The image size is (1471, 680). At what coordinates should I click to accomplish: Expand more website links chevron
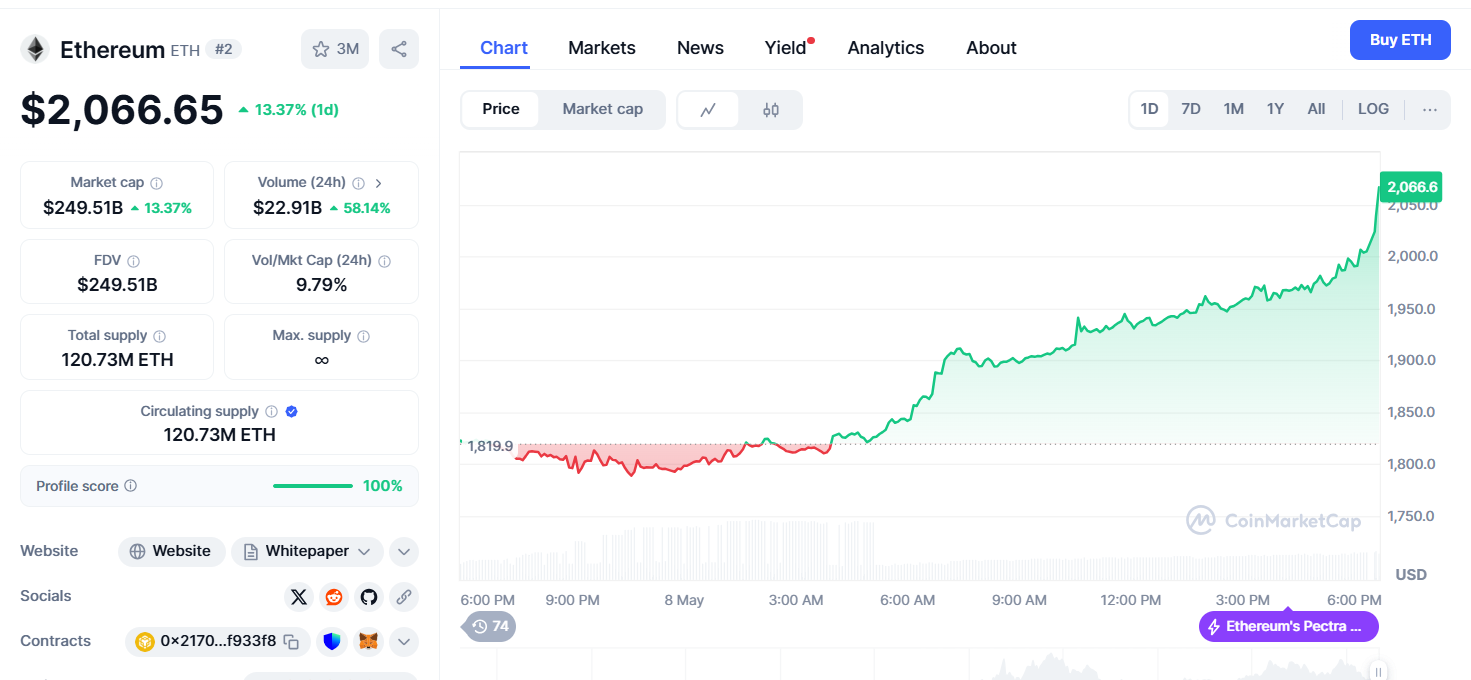tap(403, 551)
